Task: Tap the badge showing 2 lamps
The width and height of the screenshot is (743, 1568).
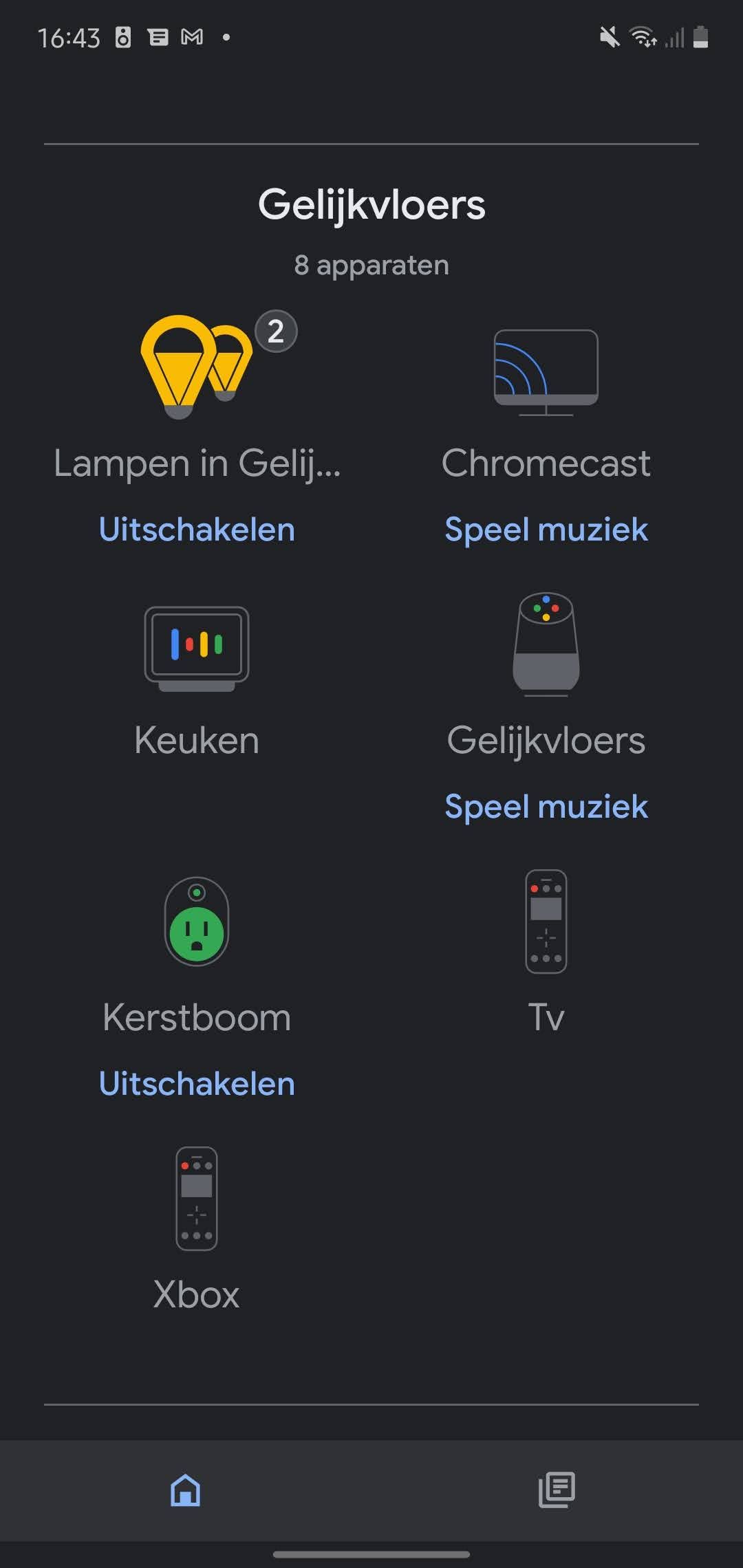Action: tap(276, 331)
